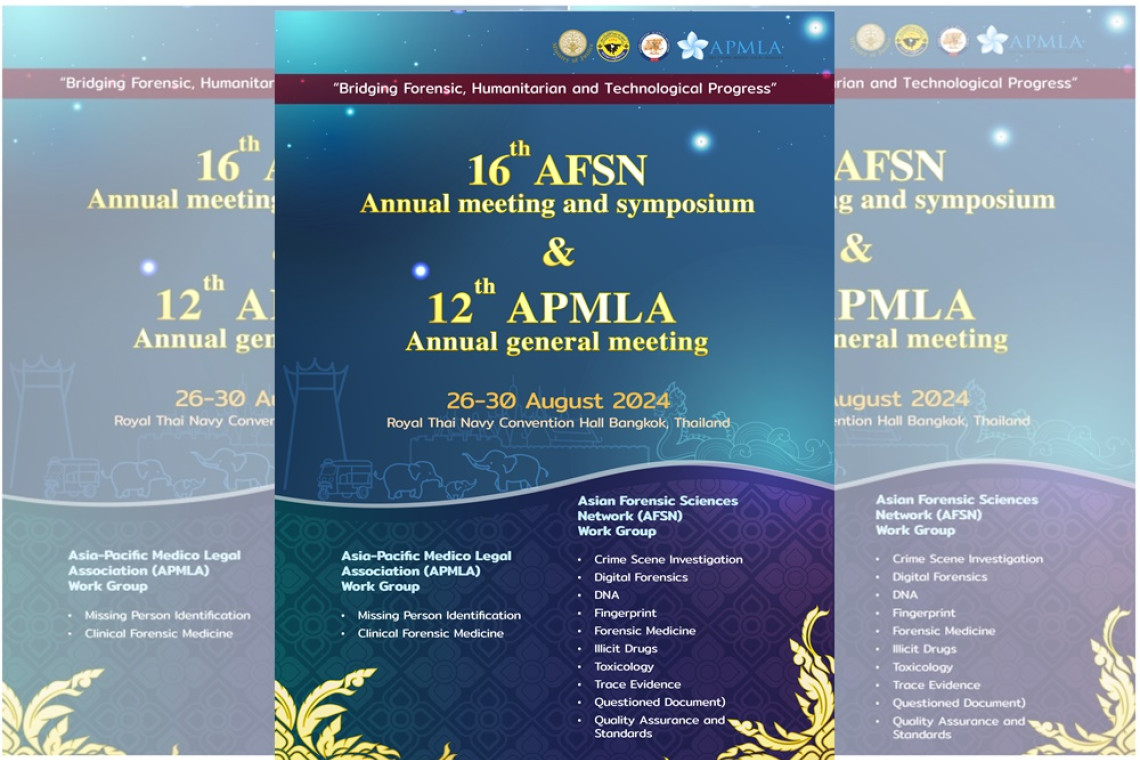Screen dimensions: 1140x760
Task: Click the Ministry of Justice emblem on center poster
Action: pyautogui.click(x=572, y=44)
